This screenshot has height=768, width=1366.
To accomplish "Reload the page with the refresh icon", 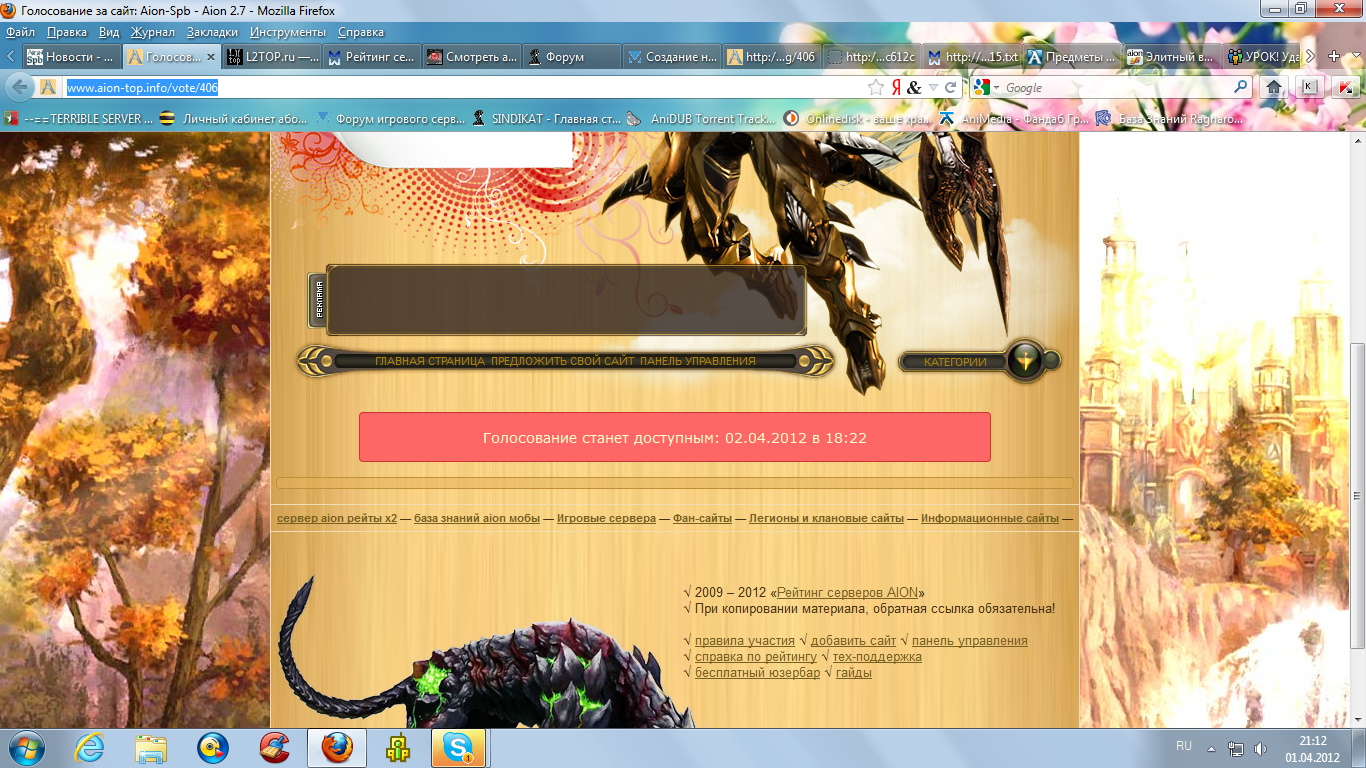I will 951,87.
